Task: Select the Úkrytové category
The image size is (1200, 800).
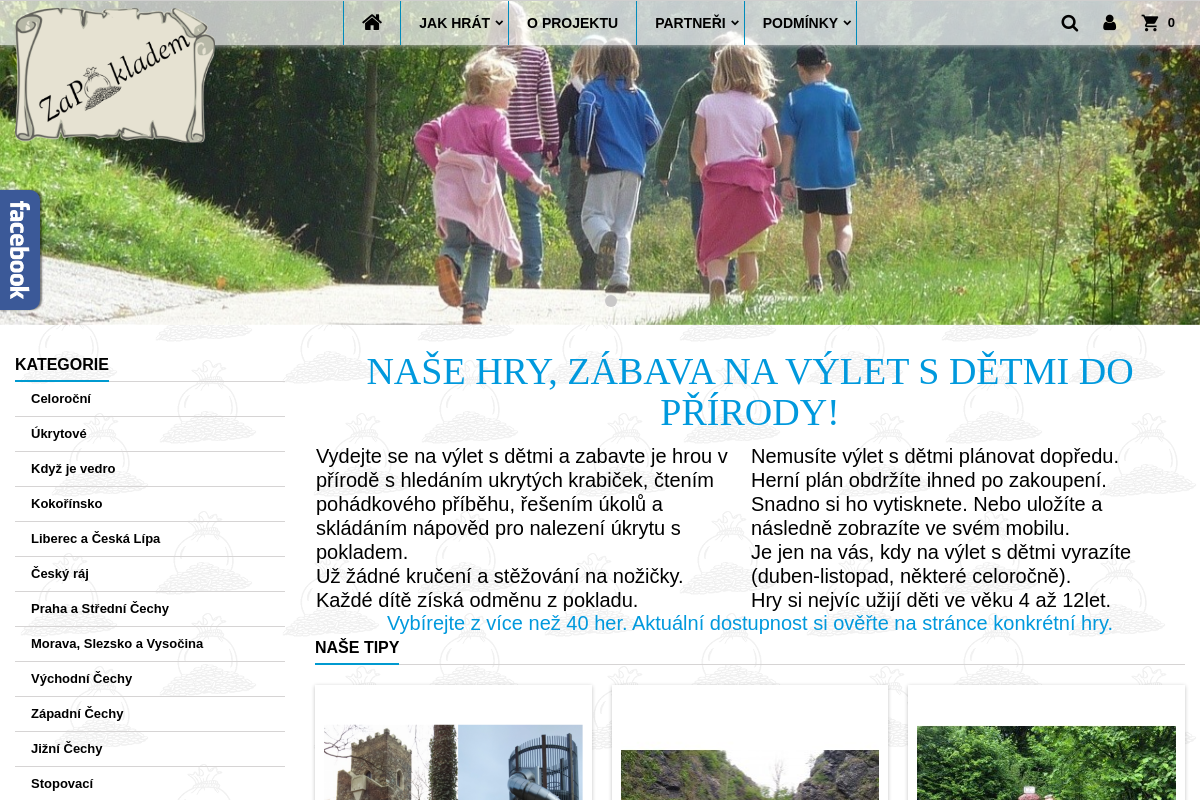Action: coord(58,433)
